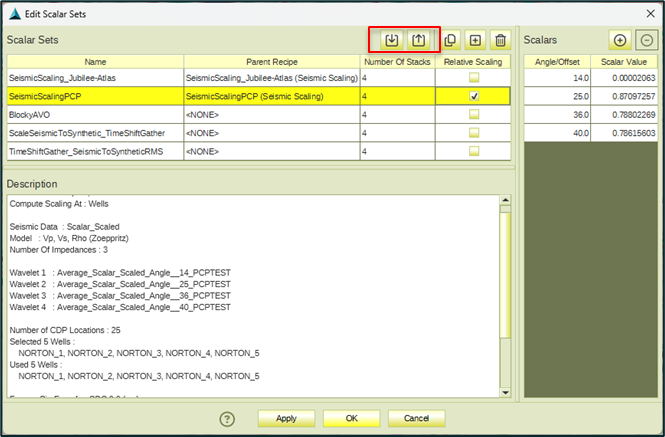Click the 'Compute Scaling At : Wells' line

coord(59,204)
